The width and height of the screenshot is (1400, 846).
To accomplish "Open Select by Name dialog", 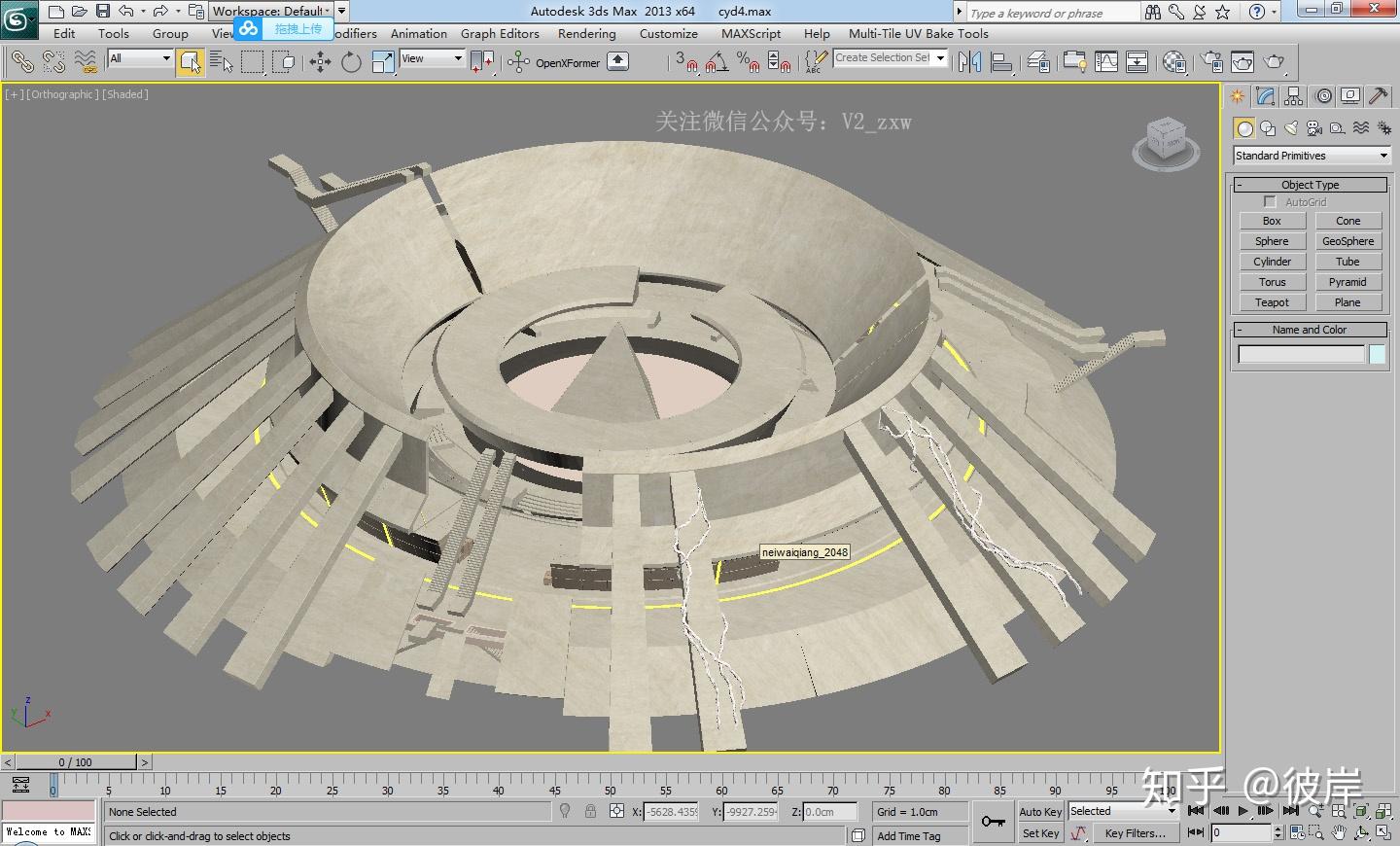I will tap(222, 62).
